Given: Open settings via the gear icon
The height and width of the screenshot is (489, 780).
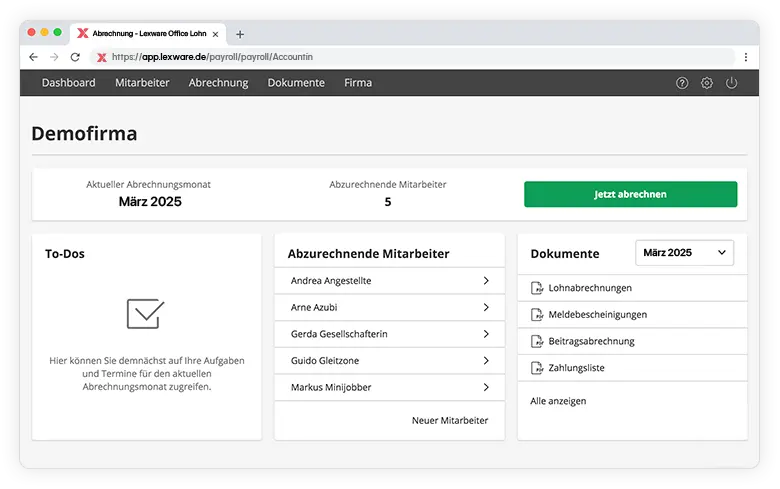Looking at the screenshot, I should [707, 83].
